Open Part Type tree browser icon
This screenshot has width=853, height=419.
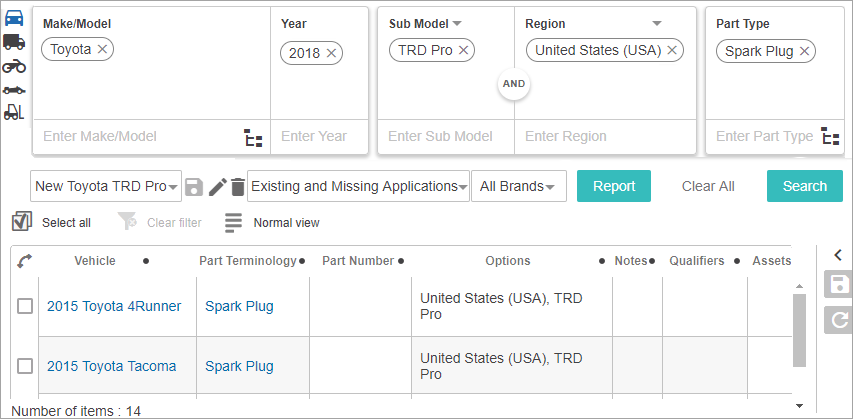(830, 136)
